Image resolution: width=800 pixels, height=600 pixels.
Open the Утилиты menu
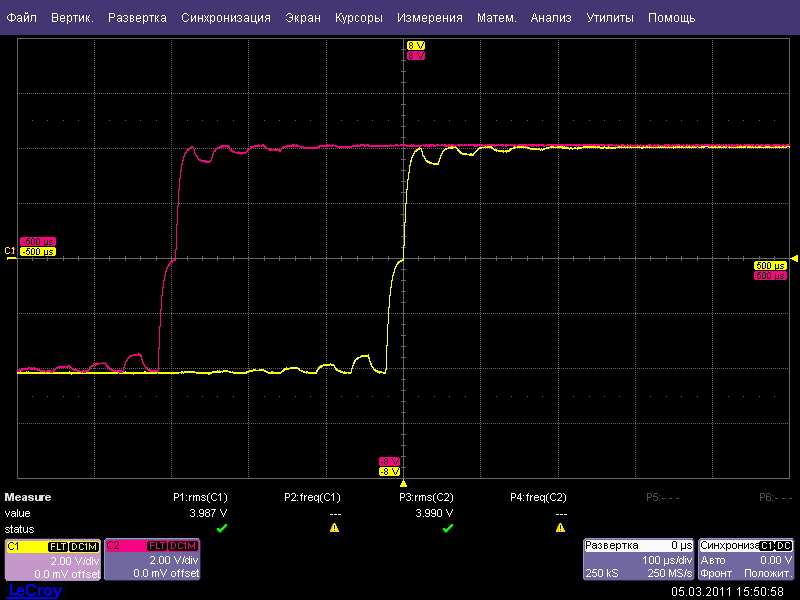click(609, 18)
